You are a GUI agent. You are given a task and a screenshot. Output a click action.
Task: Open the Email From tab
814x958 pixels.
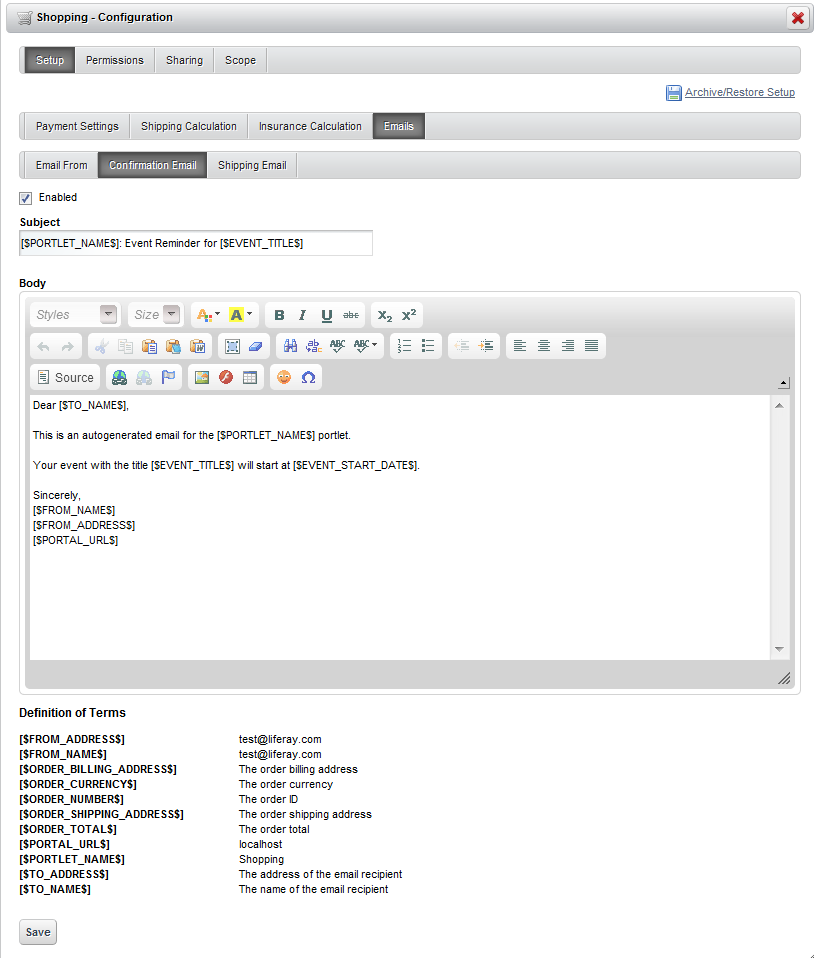pos(62,166)
